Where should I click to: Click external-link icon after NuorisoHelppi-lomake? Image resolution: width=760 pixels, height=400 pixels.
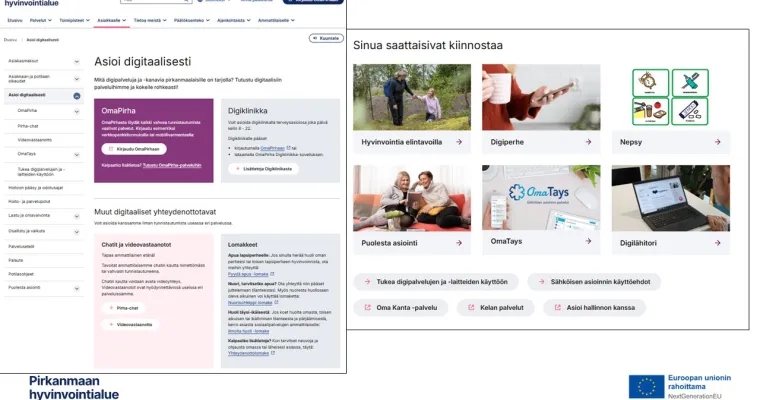click(276, 303)
